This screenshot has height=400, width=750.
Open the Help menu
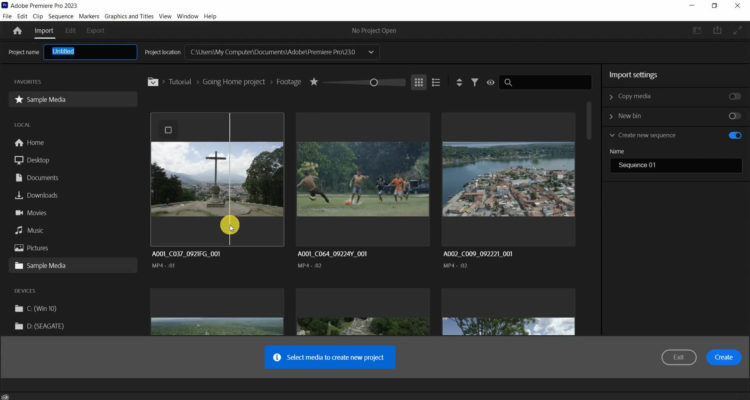[210, 16]
